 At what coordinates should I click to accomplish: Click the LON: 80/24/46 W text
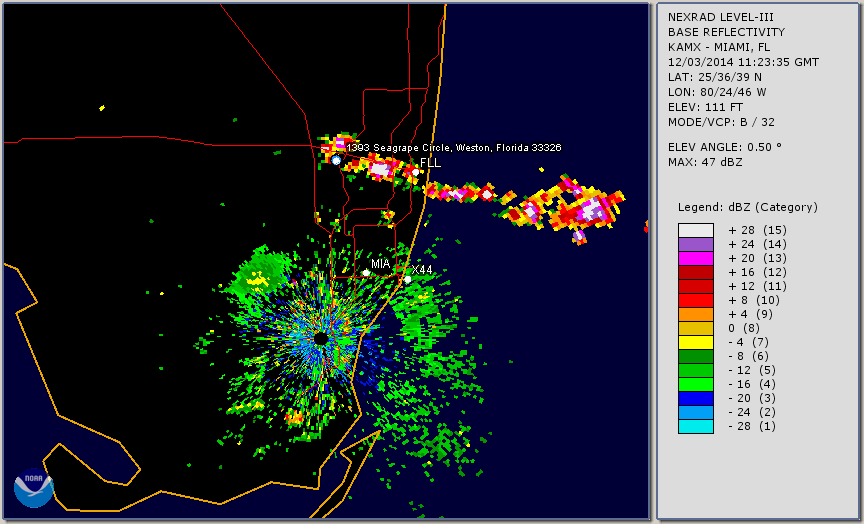pos(717,92)
